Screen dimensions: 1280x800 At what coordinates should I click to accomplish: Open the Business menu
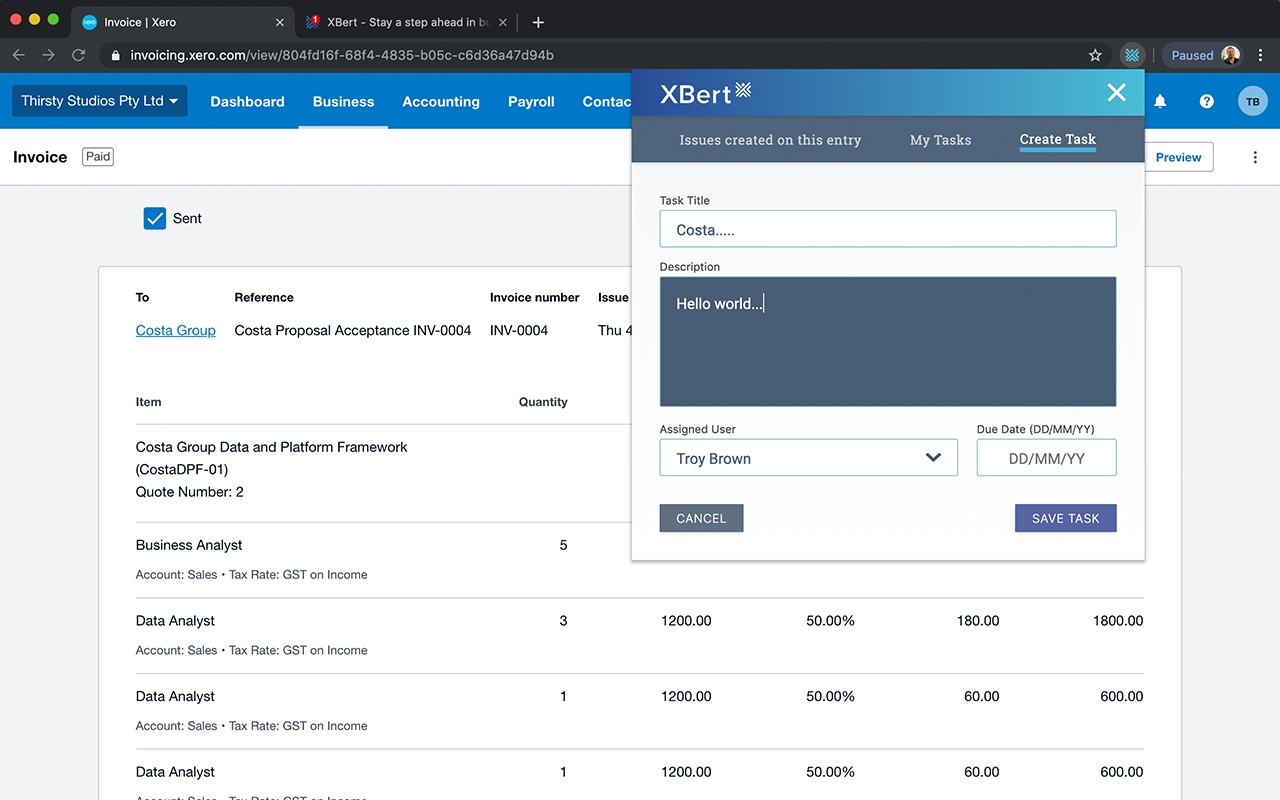click(x=343, y=101)
